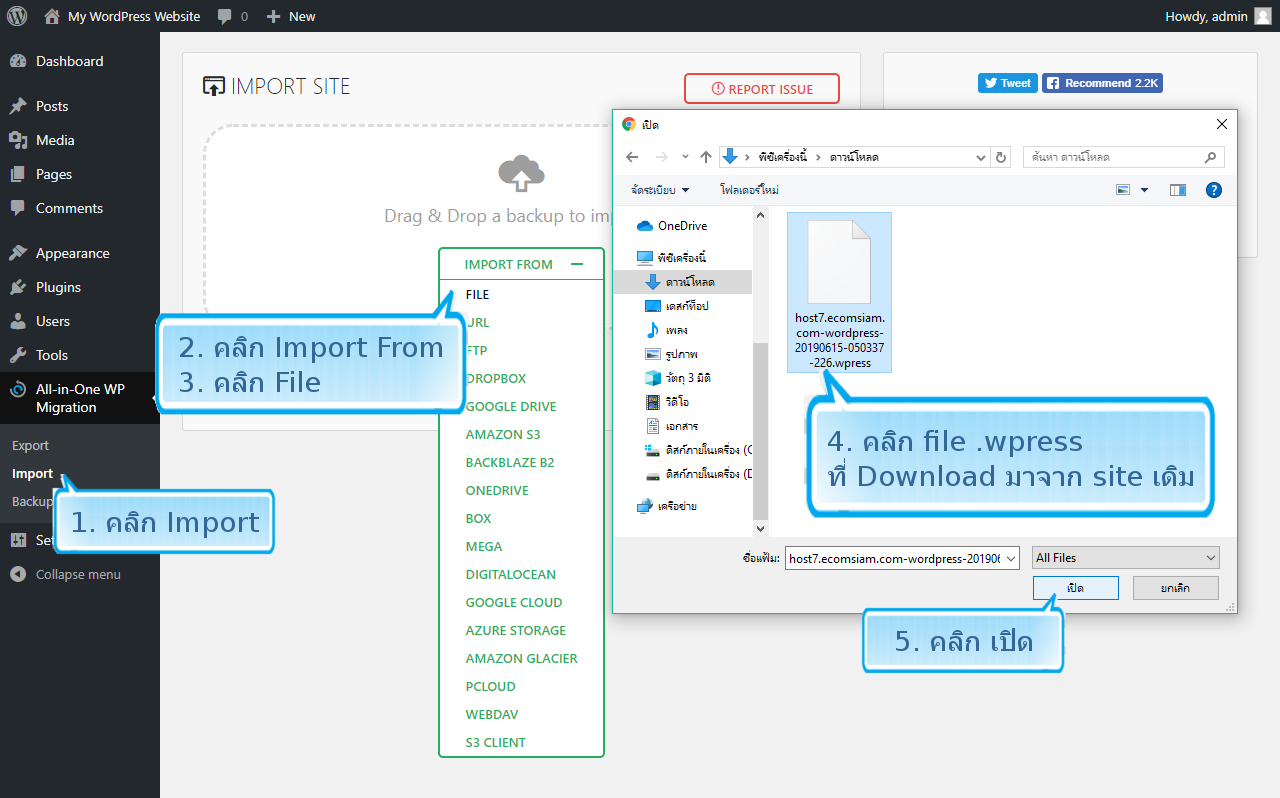Open the All Files type dropdown
The image size is (1280, 798).
pyautogui.click(x=1126, y=558)
